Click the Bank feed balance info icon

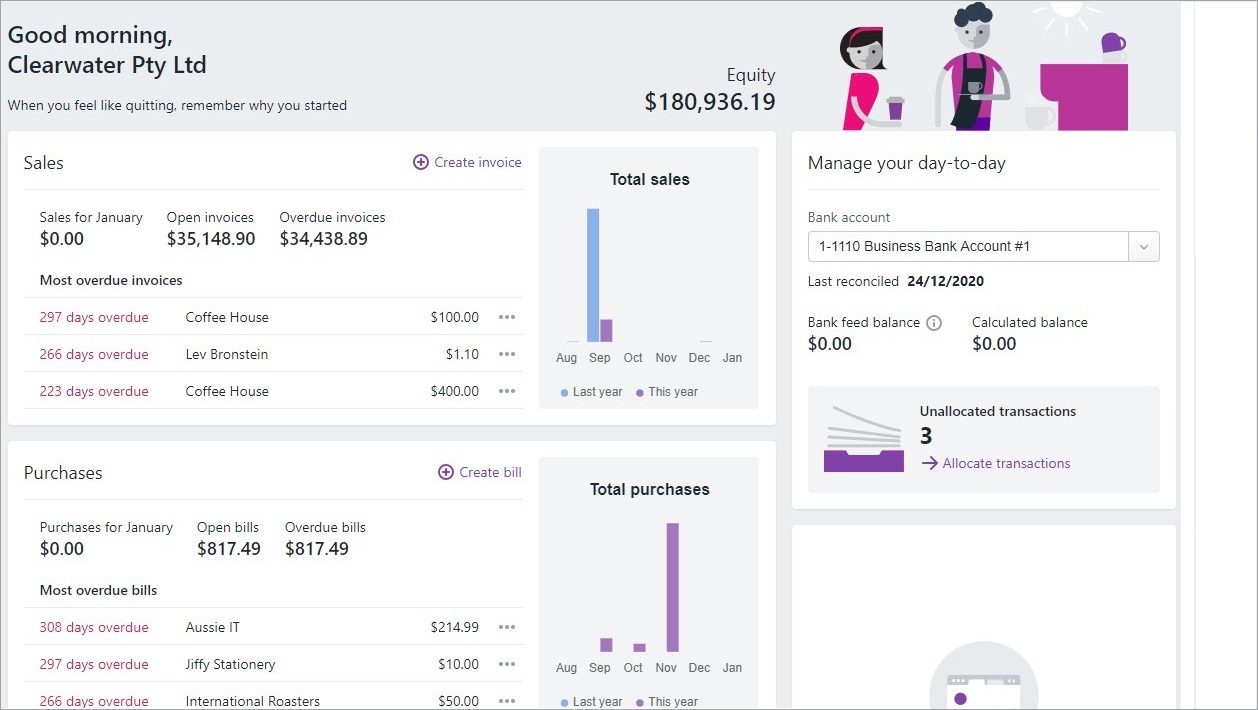(934, 323)
